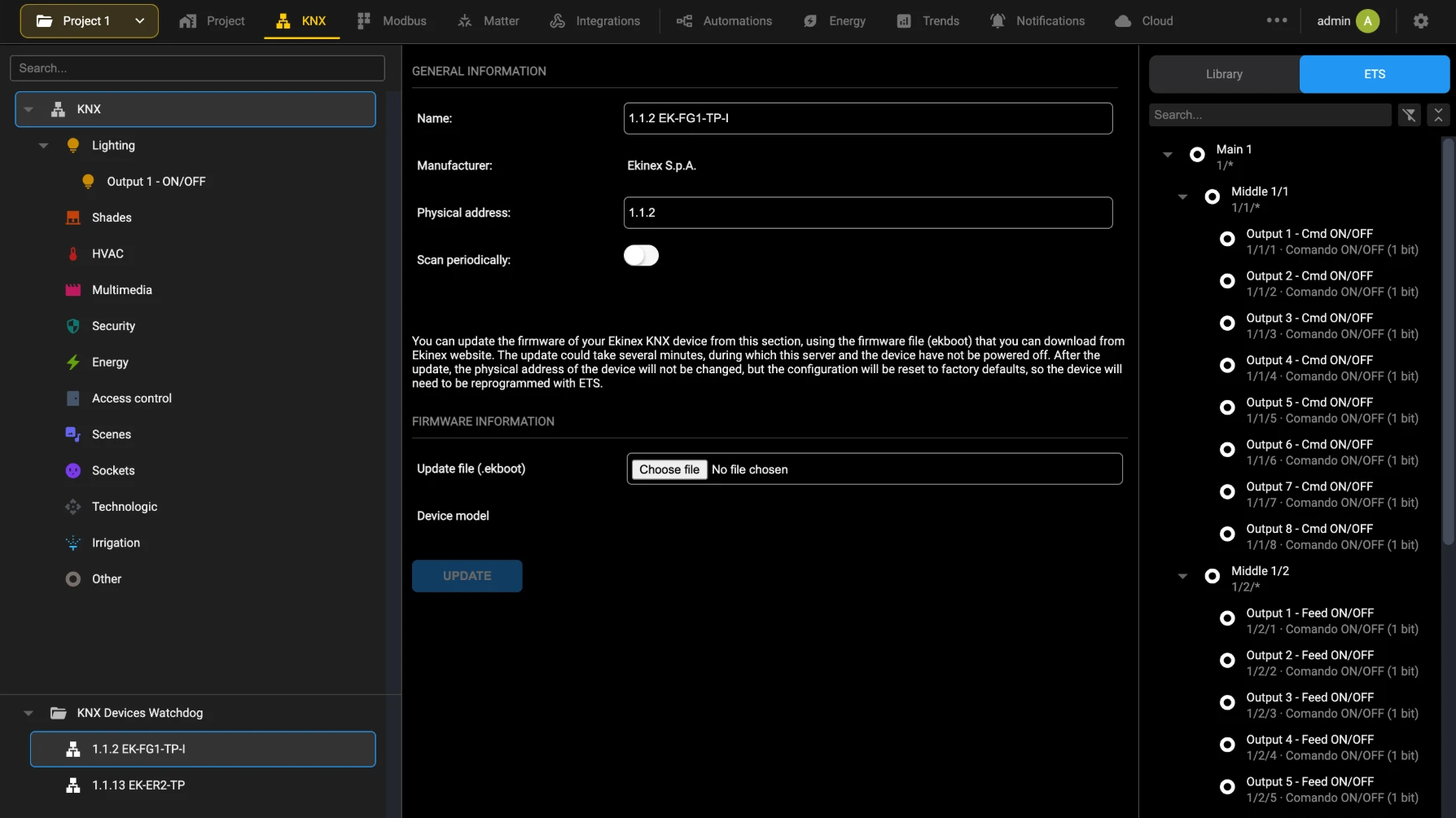Click the Access control door icon
Image resolution: width=1456 pixels, height=818 pixels.
pyautogui.click(x=73, y=398)
